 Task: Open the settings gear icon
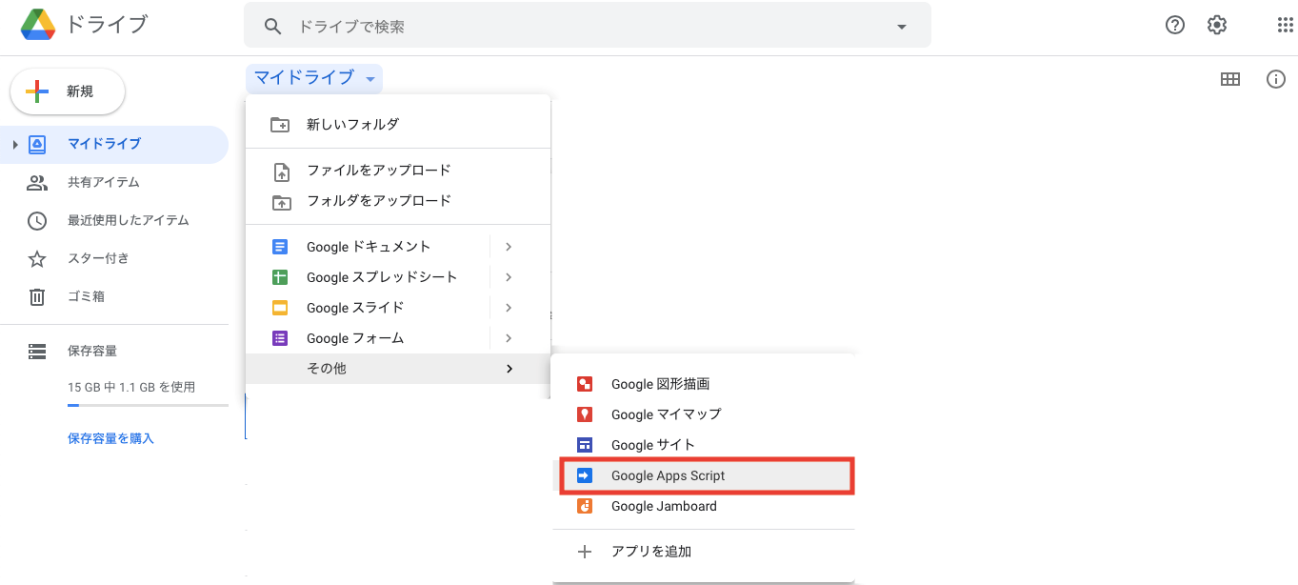(1217, 26)
